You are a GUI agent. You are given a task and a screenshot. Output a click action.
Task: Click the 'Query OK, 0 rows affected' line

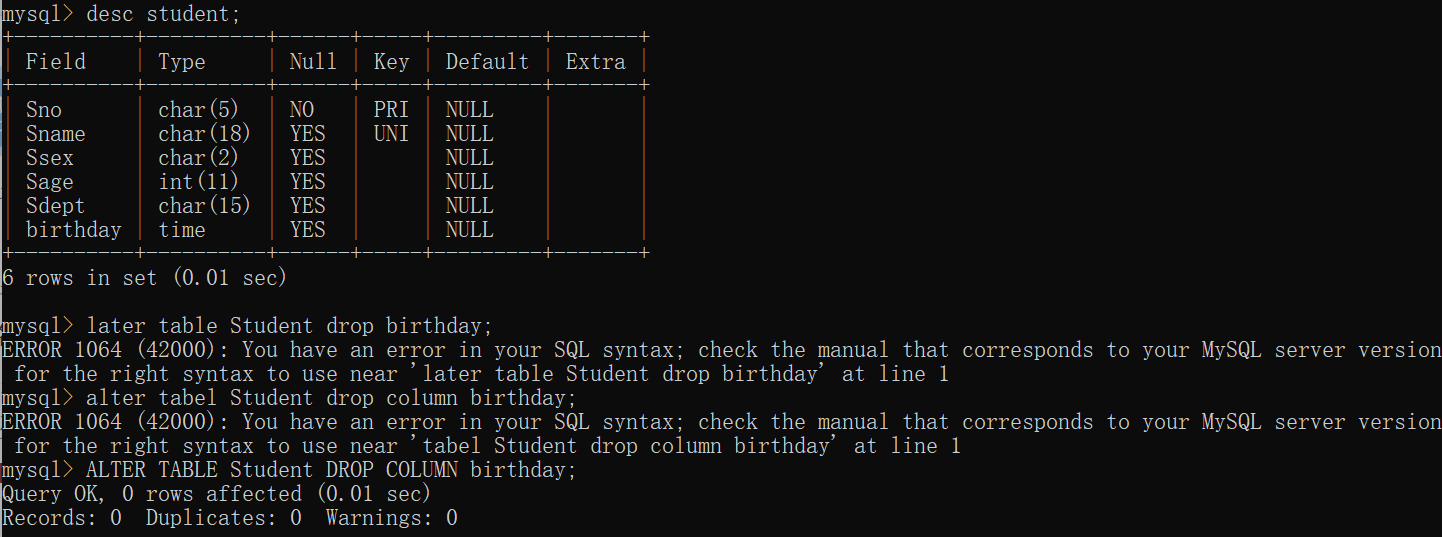[x=216, y=494]
